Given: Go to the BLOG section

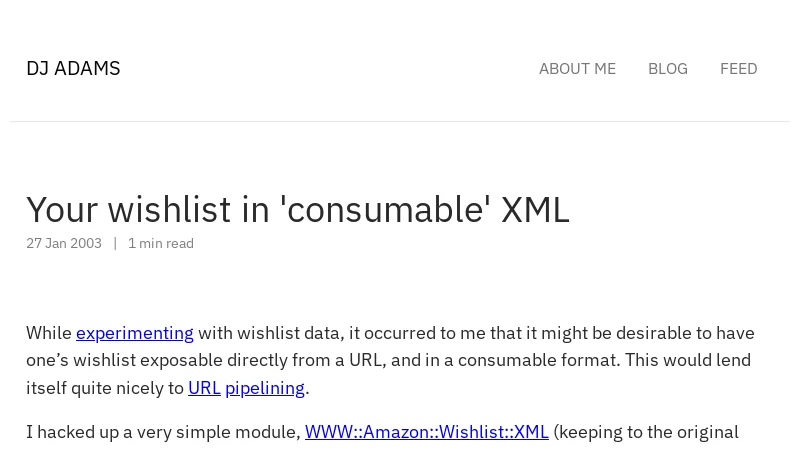Looking at the screenshot, I should click(667, 69).
